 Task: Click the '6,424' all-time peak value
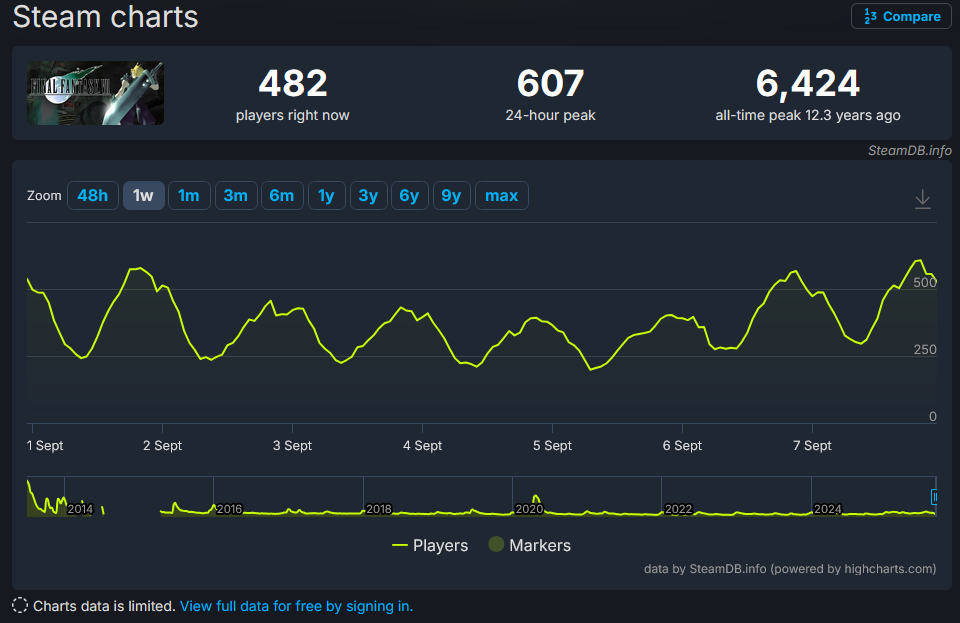tap(808, 83)
